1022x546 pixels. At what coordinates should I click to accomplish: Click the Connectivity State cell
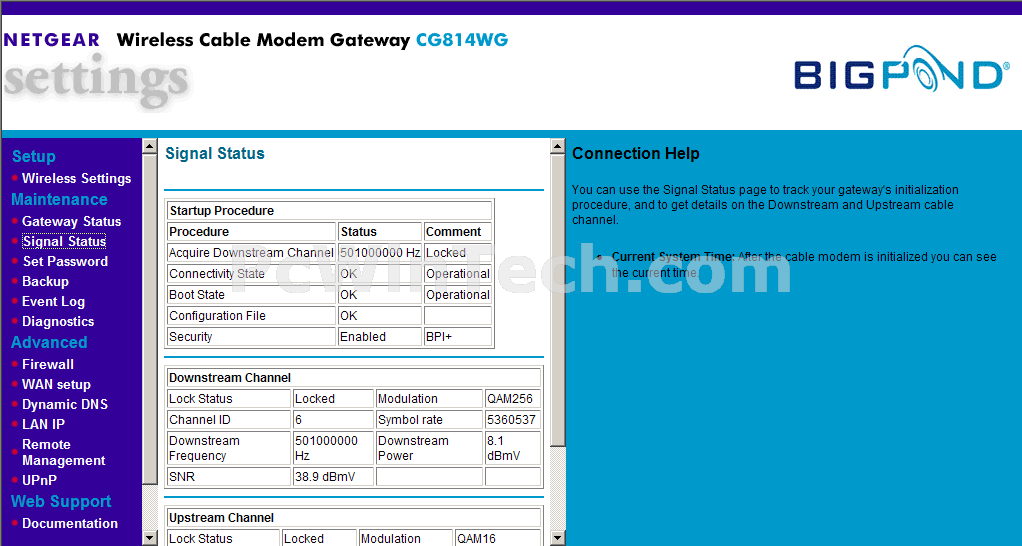(x=251, y=274)
